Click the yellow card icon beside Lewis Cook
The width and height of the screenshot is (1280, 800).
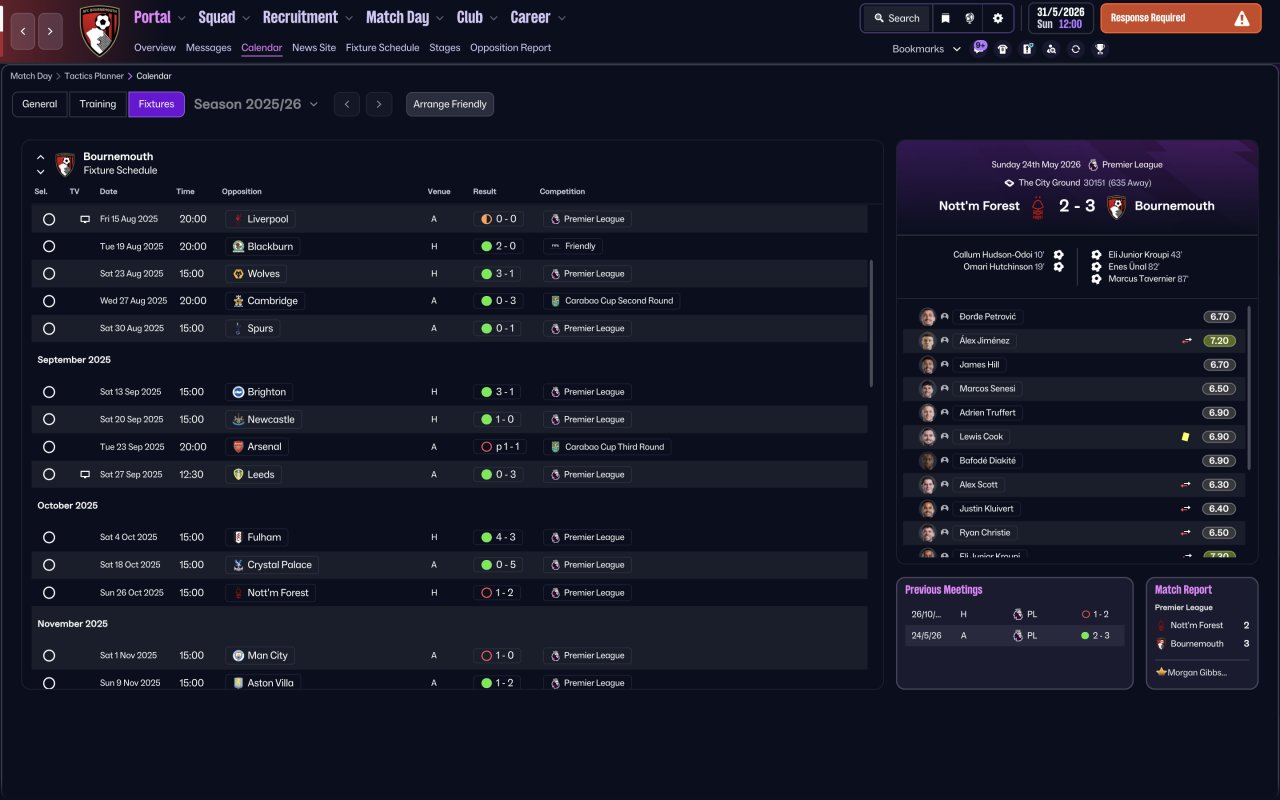(1185, 437)
